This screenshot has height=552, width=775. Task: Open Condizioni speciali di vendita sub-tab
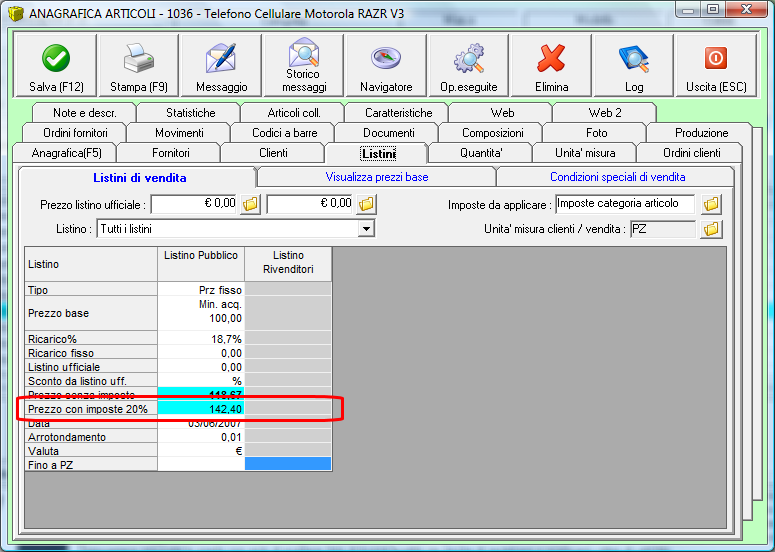click(x=617, y=177)
